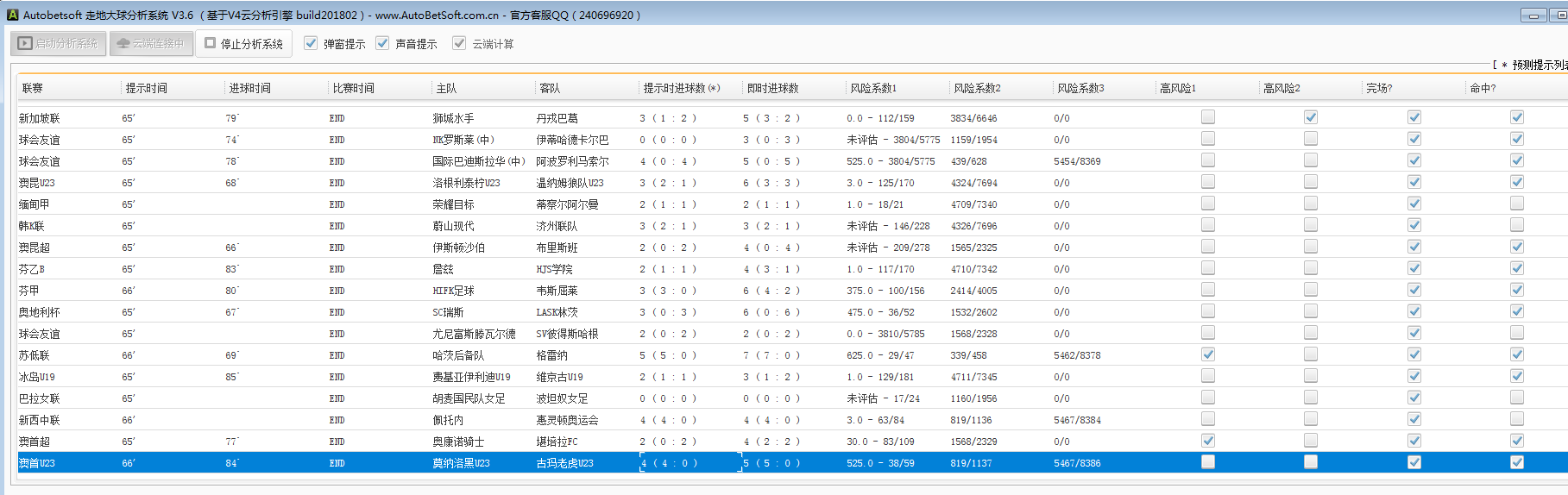This screenshot has width=1568, height=495.
Task: Click the 云端连接中 cloud icon button
Action: point(150,43)
